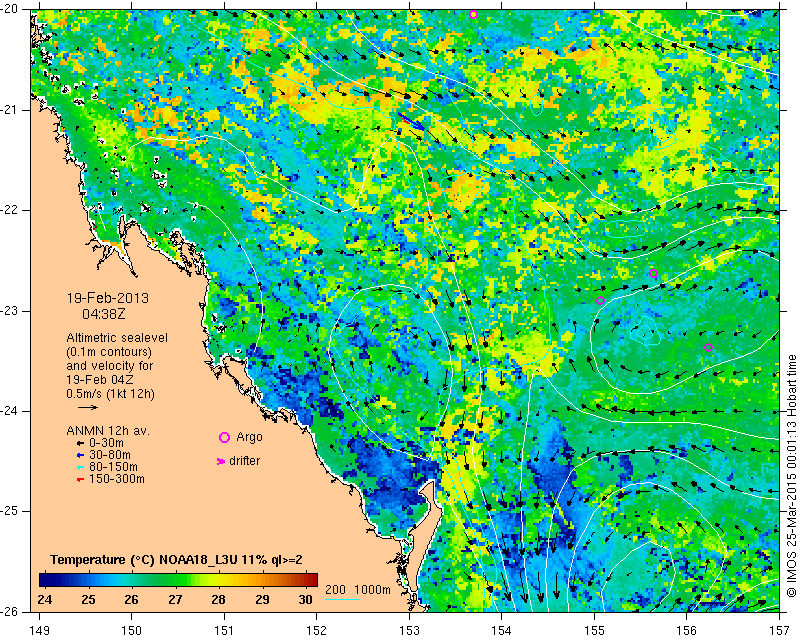The height and width of the screenshot is (640, 800).
Task: Click the magenta Argo legend circle
Action: [224, 437]
